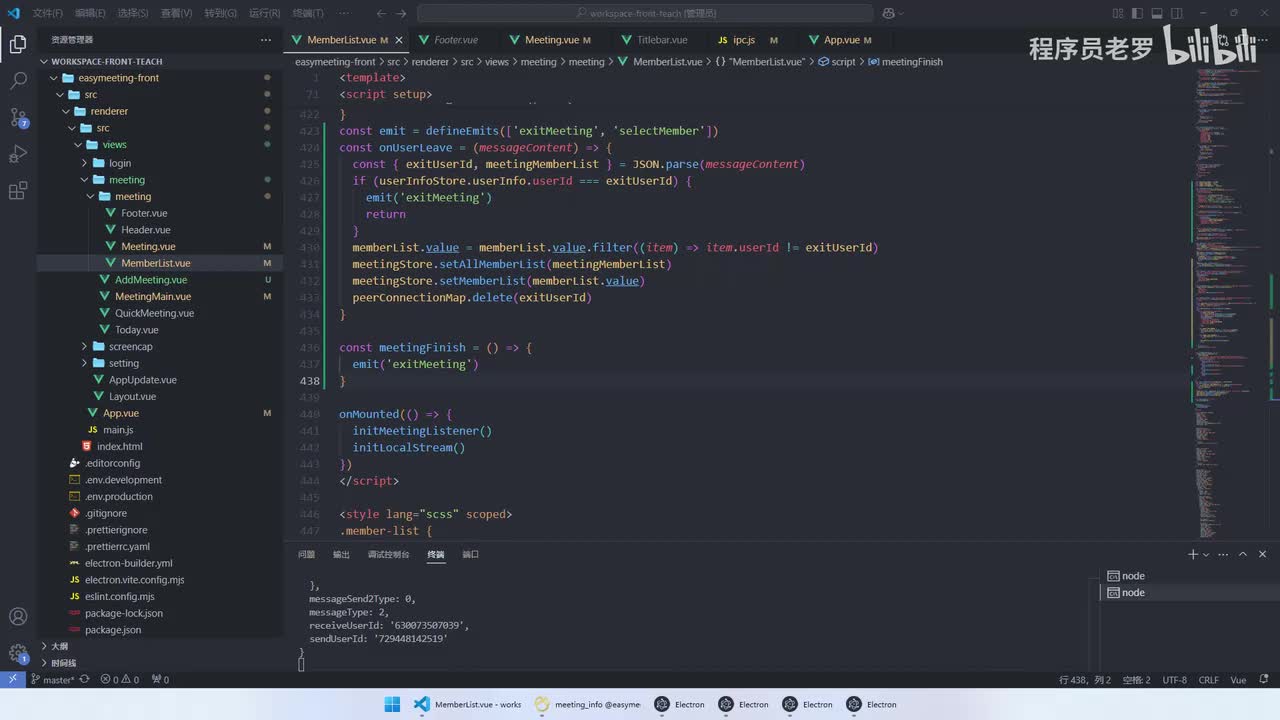Image resolution: width=1280 pixels, height=720 pixels.
Task: Change file encoding UTF-8
Action: click(x=1174, y=680)
